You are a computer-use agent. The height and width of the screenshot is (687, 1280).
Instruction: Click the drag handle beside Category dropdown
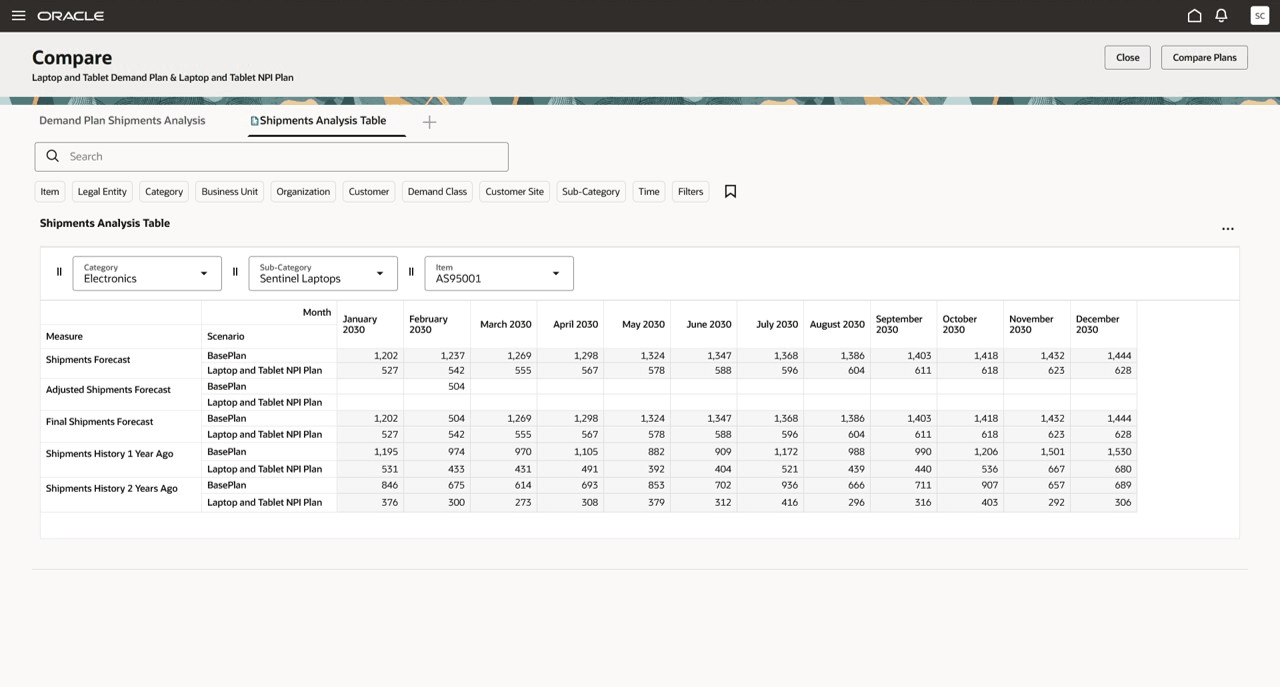(x=59, y=272)
